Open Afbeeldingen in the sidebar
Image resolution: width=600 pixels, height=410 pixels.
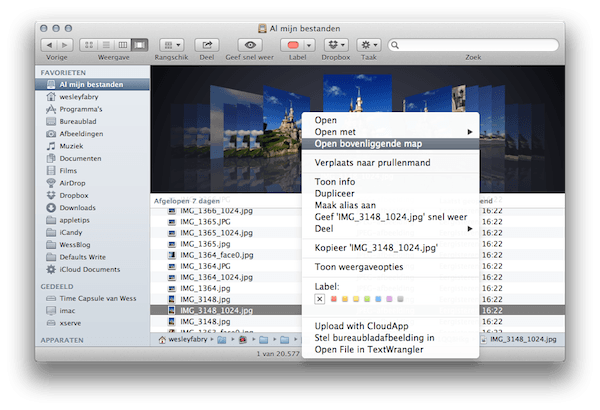point(92,134)
